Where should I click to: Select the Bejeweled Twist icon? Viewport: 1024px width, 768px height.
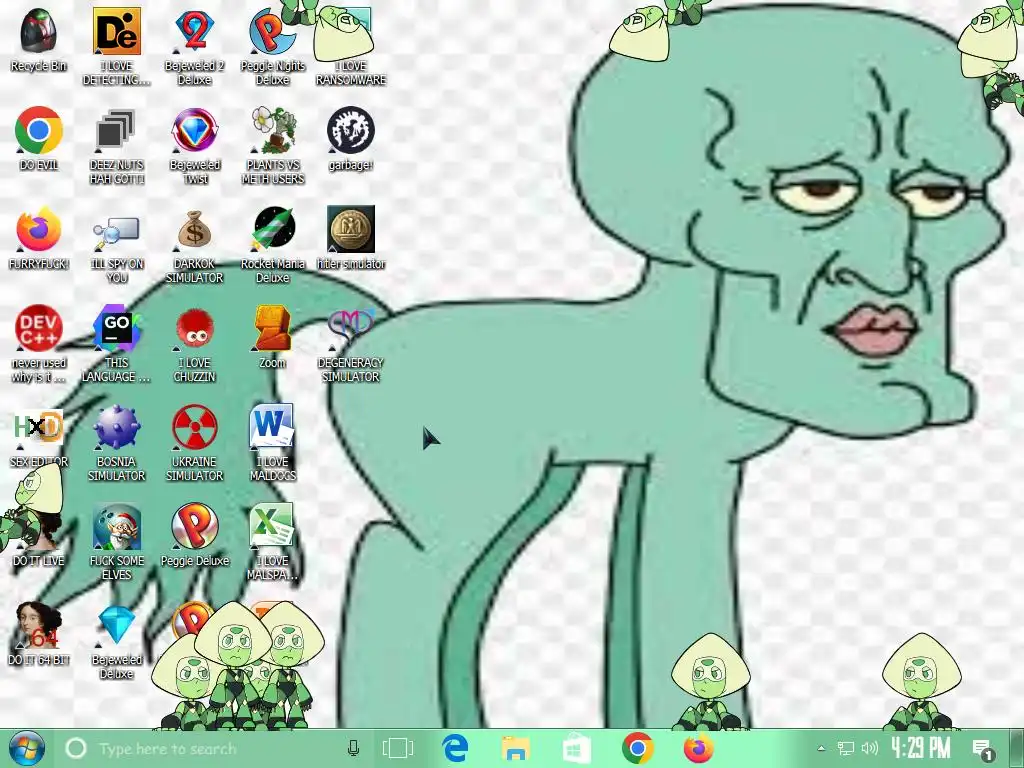(195, 131)
